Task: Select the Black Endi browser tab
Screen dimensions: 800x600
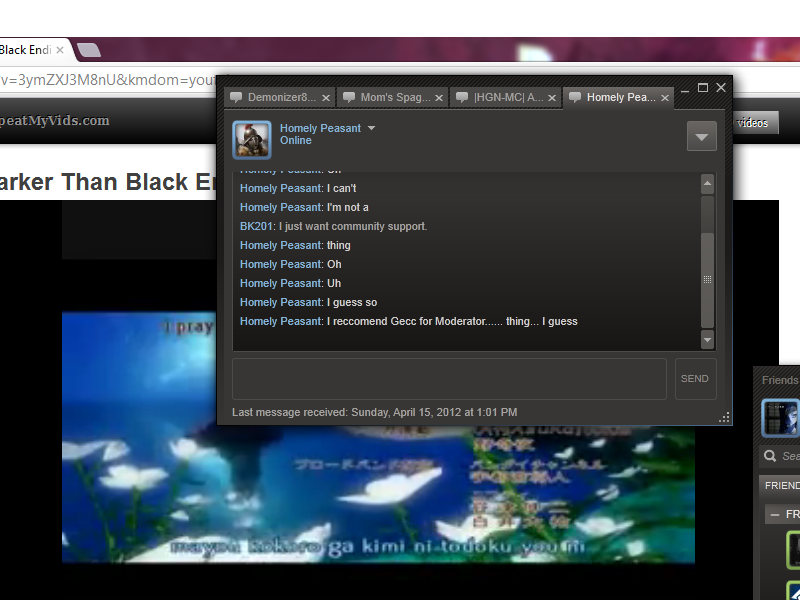Action: [34, 50]
